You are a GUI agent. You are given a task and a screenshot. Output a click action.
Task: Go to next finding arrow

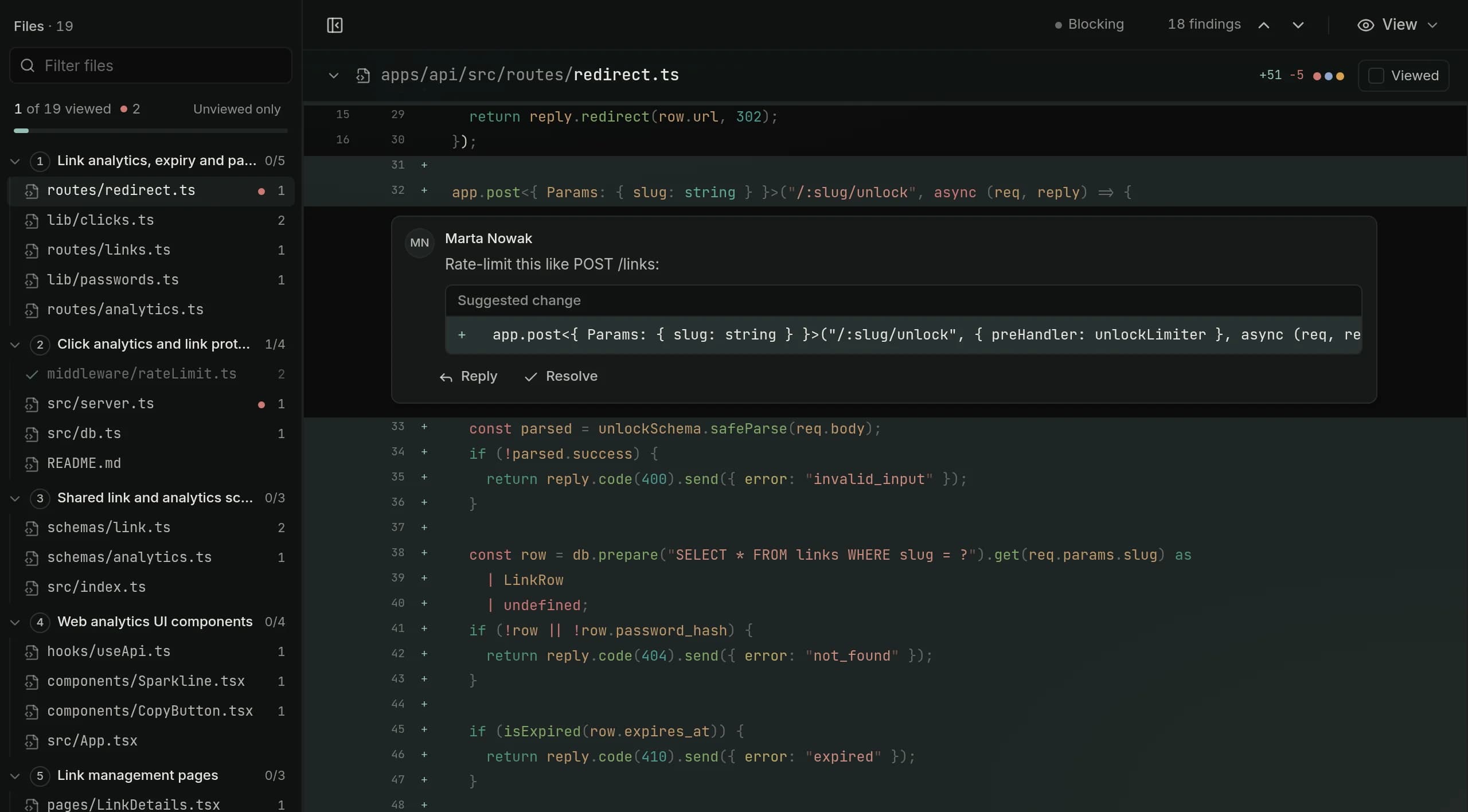pyautogui.click(x=1298, y=25)
